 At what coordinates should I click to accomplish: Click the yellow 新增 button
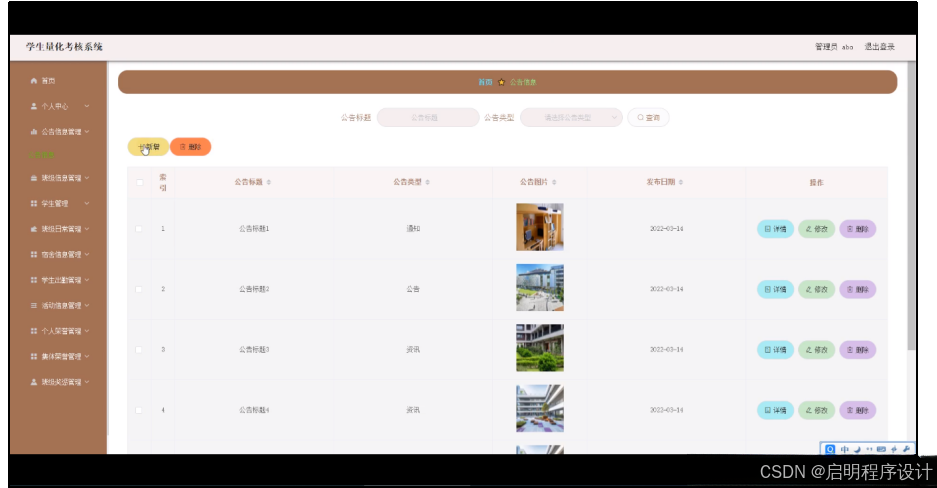click(x=148, y=147)
